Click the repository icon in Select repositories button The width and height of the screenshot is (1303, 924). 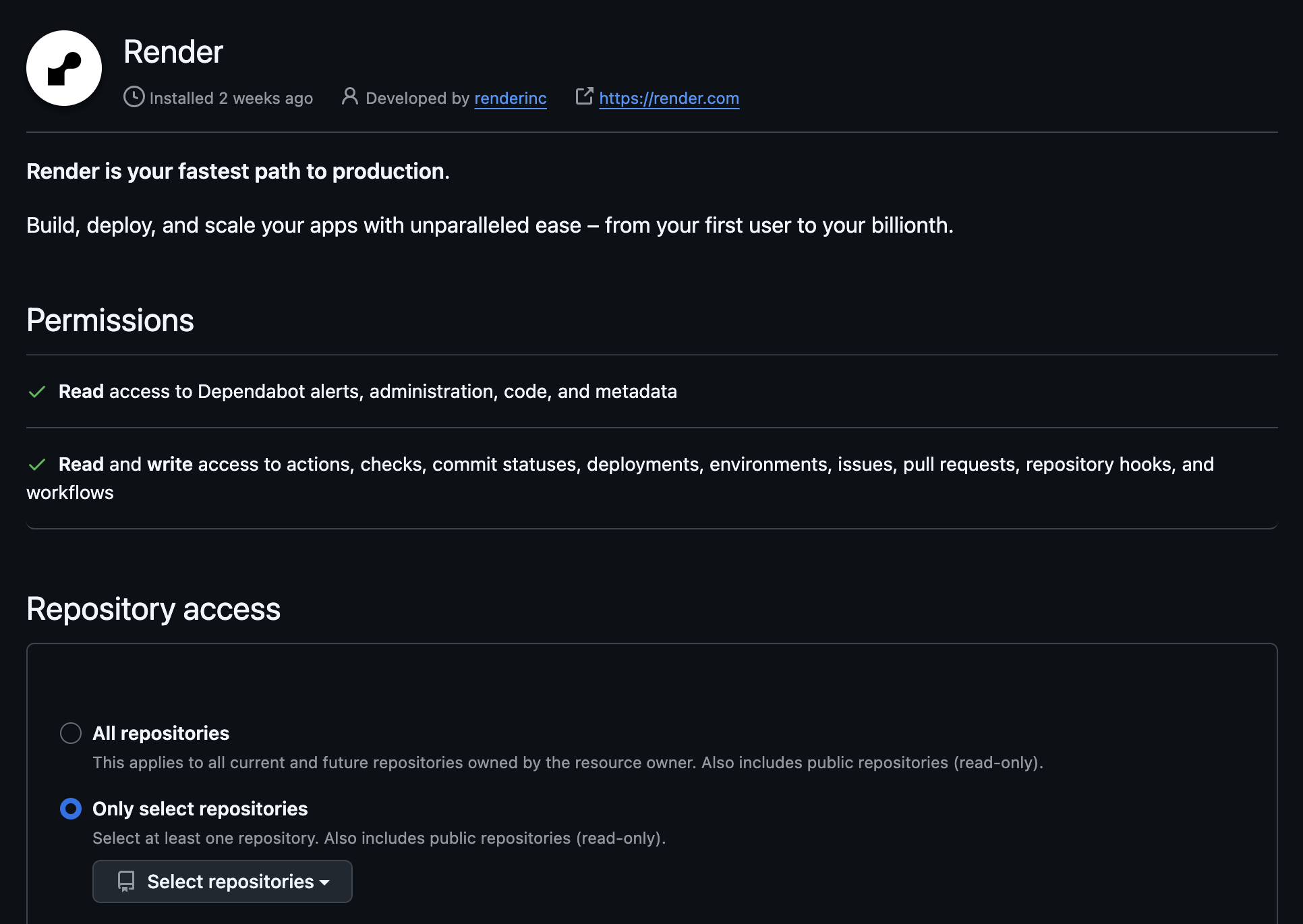[x=126, y=882]
